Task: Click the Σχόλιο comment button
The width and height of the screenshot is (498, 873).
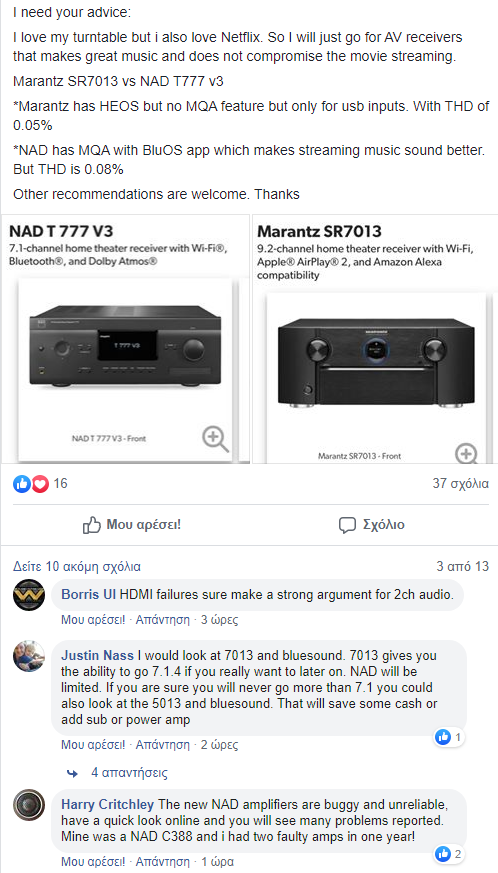Action: click(372, 524)
